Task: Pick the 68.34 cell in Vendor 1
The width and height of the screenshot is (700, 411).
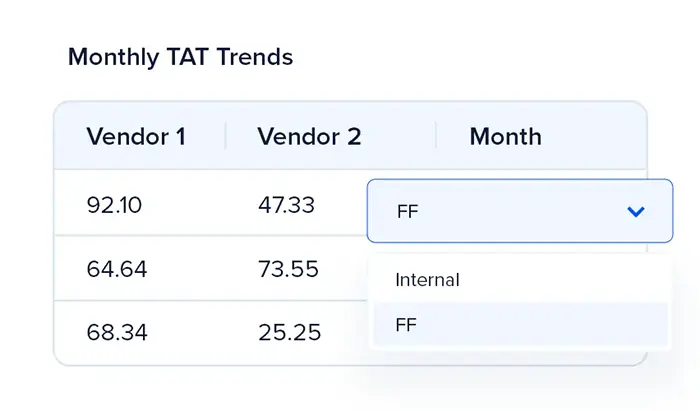Action: point(116,331)
